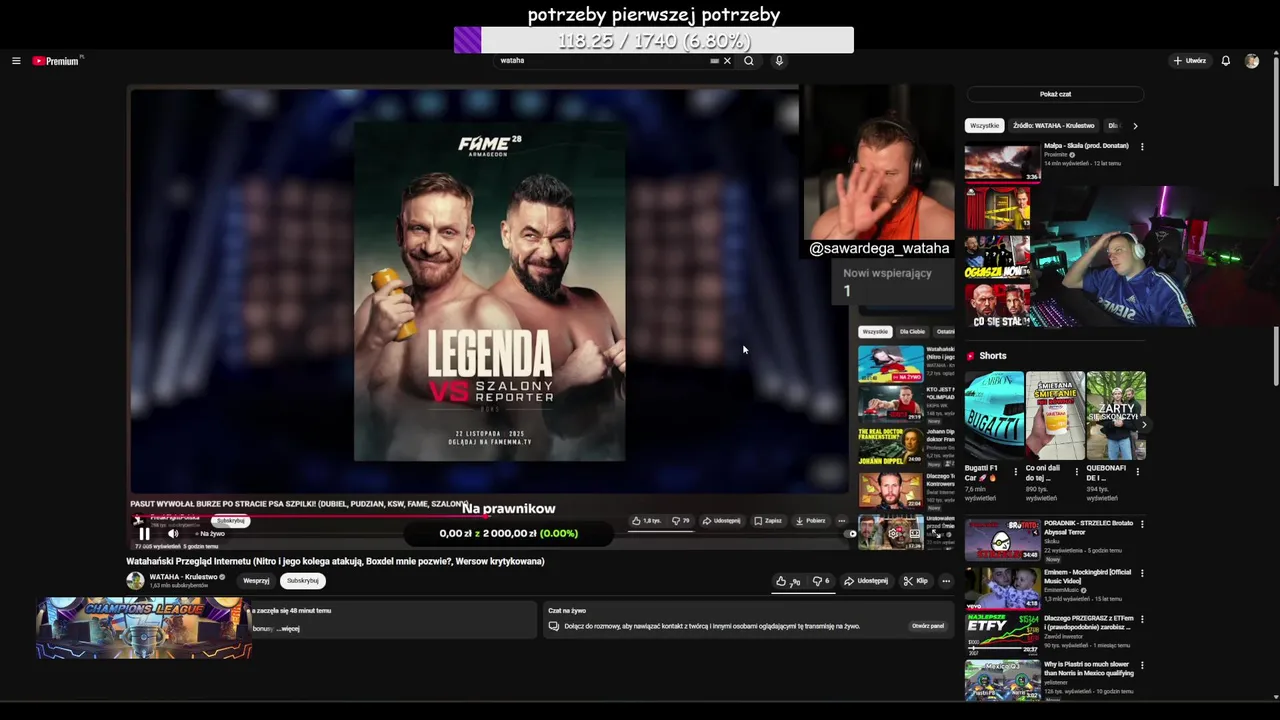Image resolution: width=1280 pixels, height=720 pixels.
Task: Open options for 'Dlaczego PRZEGRASZ z ETFem' video
Action: [1142, 619]
